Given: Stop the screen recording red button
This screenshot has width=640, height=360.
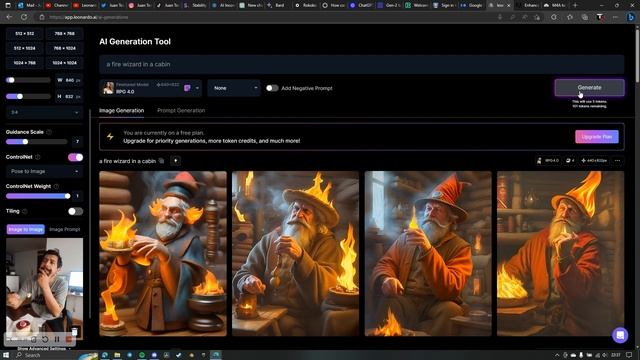Looking at the screenshot, I should coord(69,339).
